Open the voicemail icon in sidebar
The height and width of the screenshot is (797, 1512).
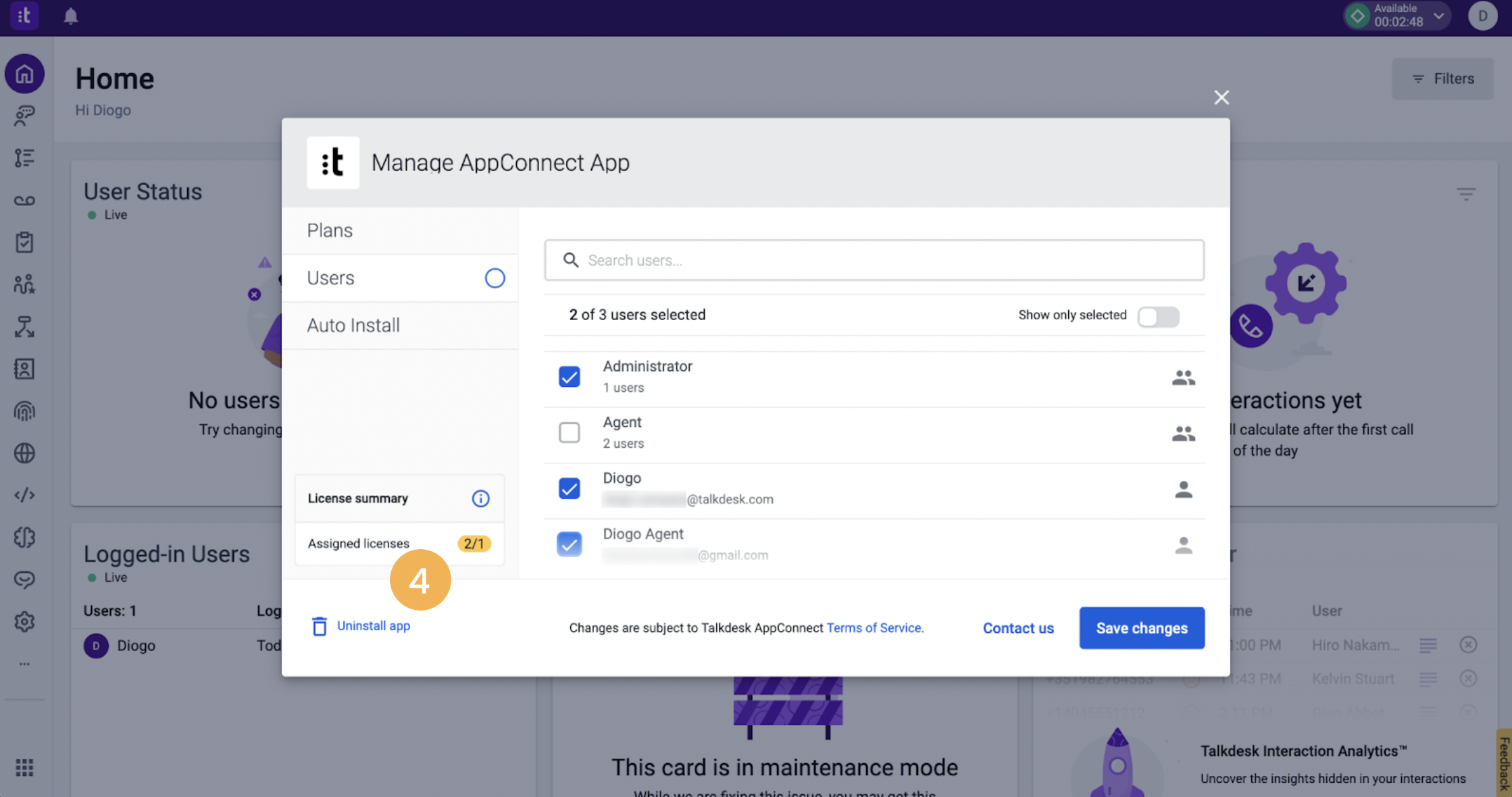[x=24, y=201]
